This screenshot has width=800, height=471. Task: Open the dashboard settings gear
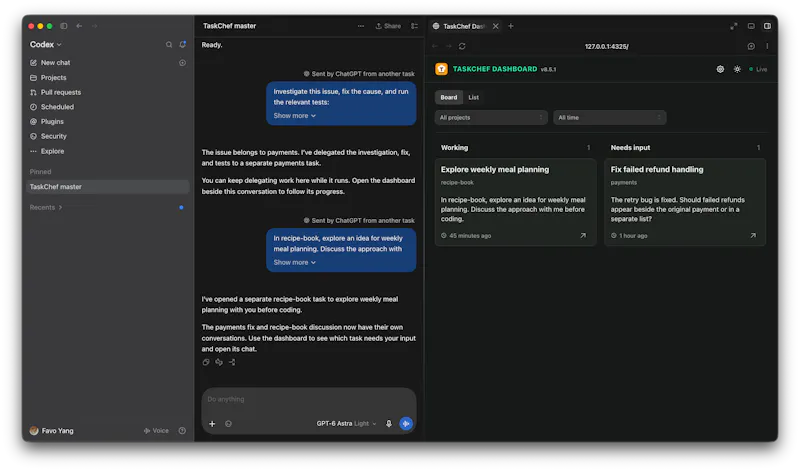(x=720, y=69)
